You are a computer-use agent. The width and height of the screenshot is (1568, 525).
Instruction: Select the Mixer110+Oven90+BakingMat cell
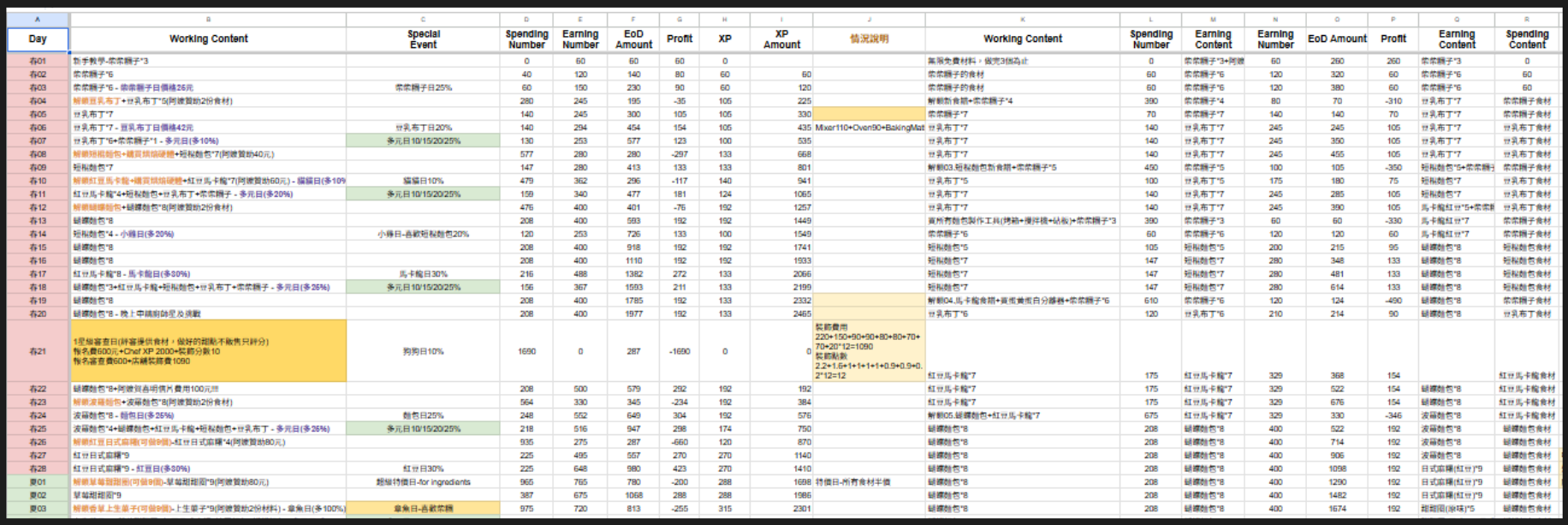pyautogui.click(x=869, y=128)
